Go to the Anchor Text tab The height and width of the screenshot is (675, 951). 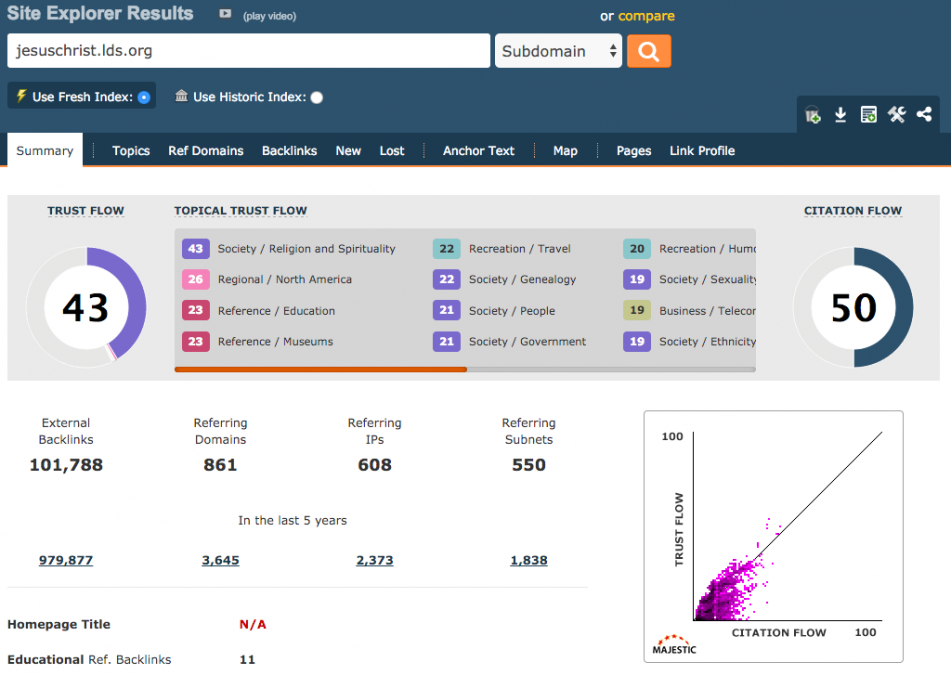click(x=479, y=150)
